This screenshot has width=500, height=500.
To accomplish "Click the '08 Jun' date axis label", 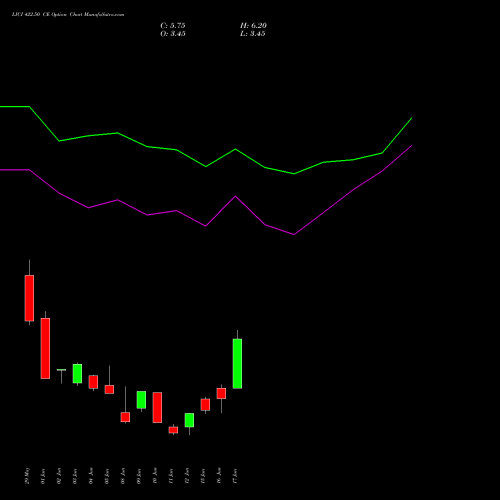I will pyautogui.click(x=123, y=476).
